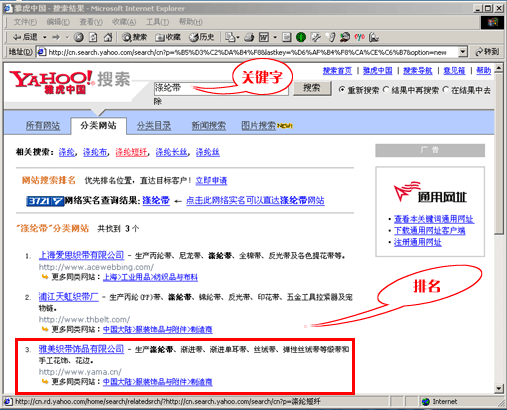The height and width of the screenshot is (410, 507).
Task: Open the Favorites (收藏) toolbar pane
Action: [168, 37]
